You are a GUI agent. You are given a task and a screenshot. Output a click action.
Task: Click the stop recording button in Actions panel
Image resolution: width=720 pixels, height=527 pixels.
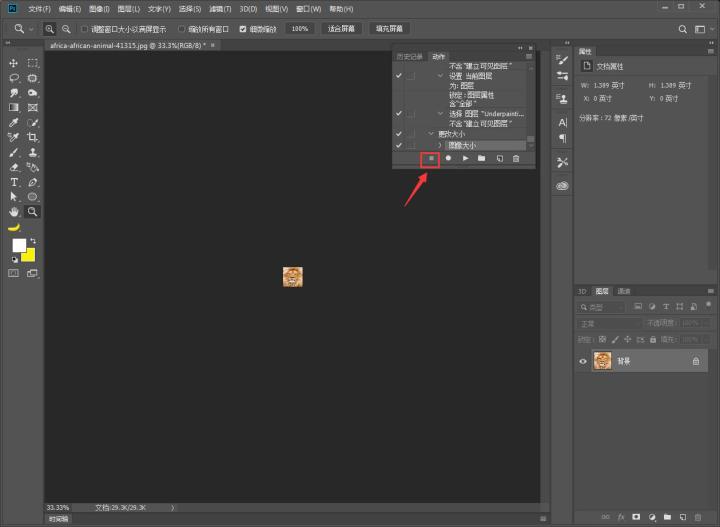click(x=431, y=158)
